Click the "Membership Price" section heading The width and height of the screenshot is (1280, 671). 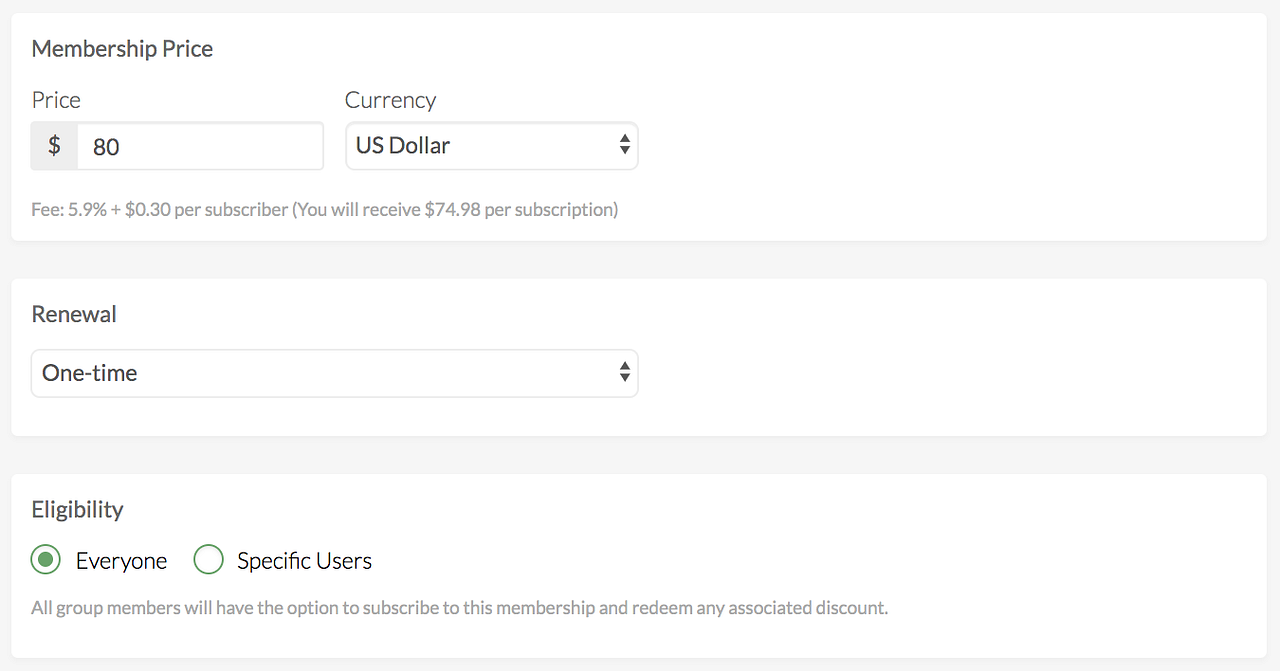pyautogui.click(x=122, y=49)
